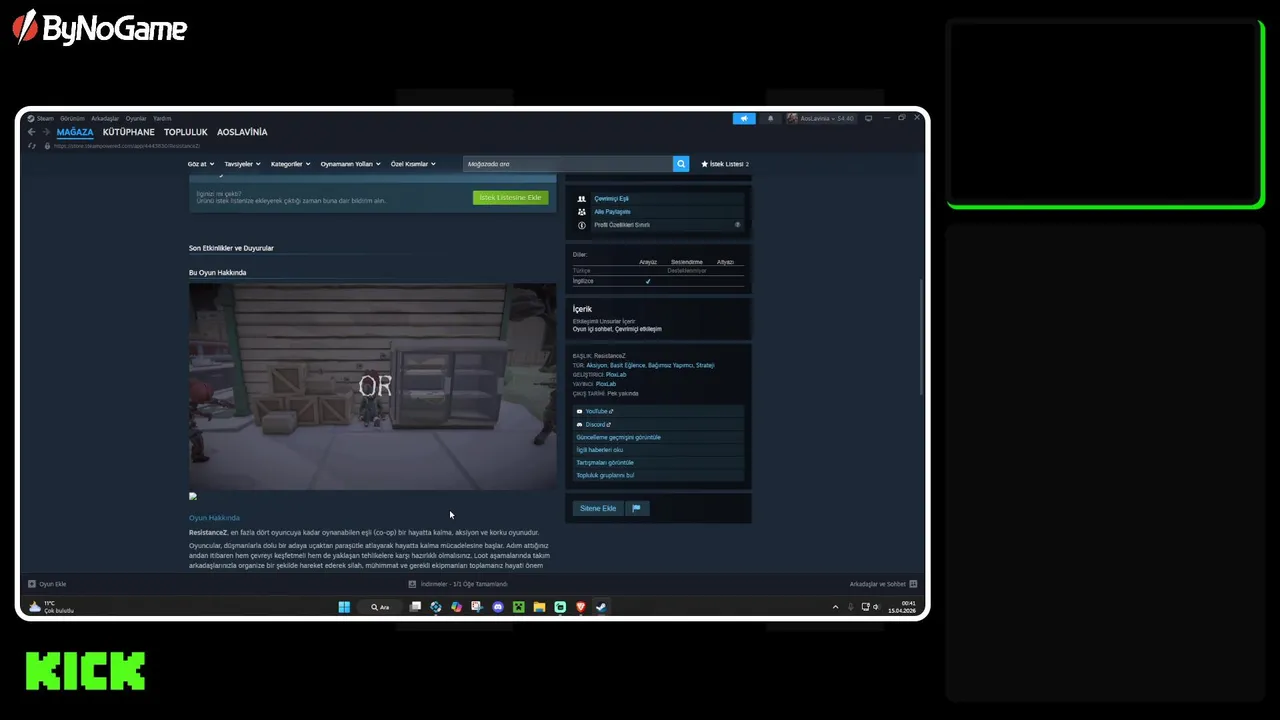
Task: Open İstek Listesi wishlist link
Action: tap(725, 164)
